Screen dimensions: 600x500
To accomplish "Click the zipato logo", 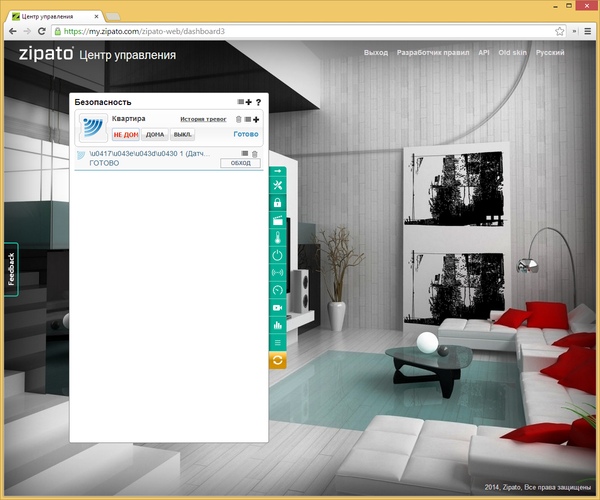I will coord(46,54).
